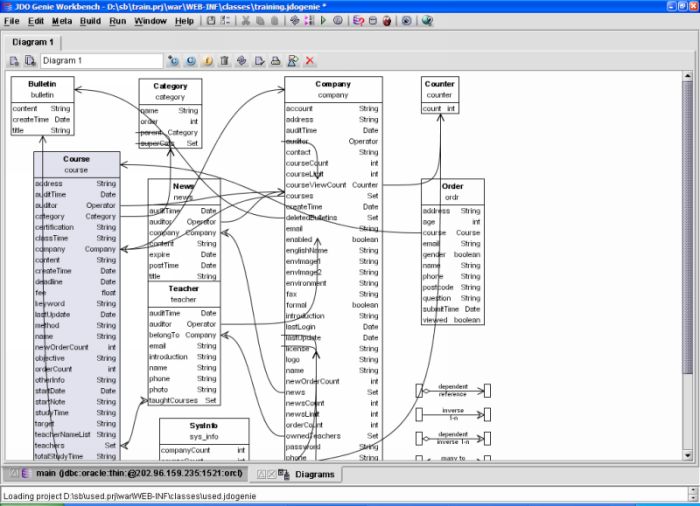
Task: Select the Course class header
Action: coord(76,164)
